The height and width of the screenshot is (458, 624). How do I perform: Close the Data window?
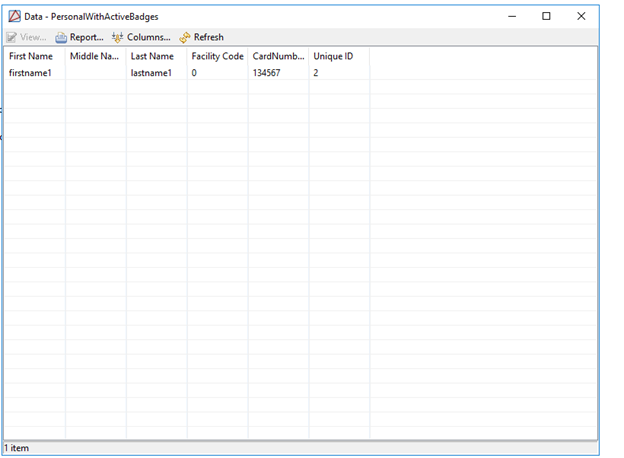point(581,16)
